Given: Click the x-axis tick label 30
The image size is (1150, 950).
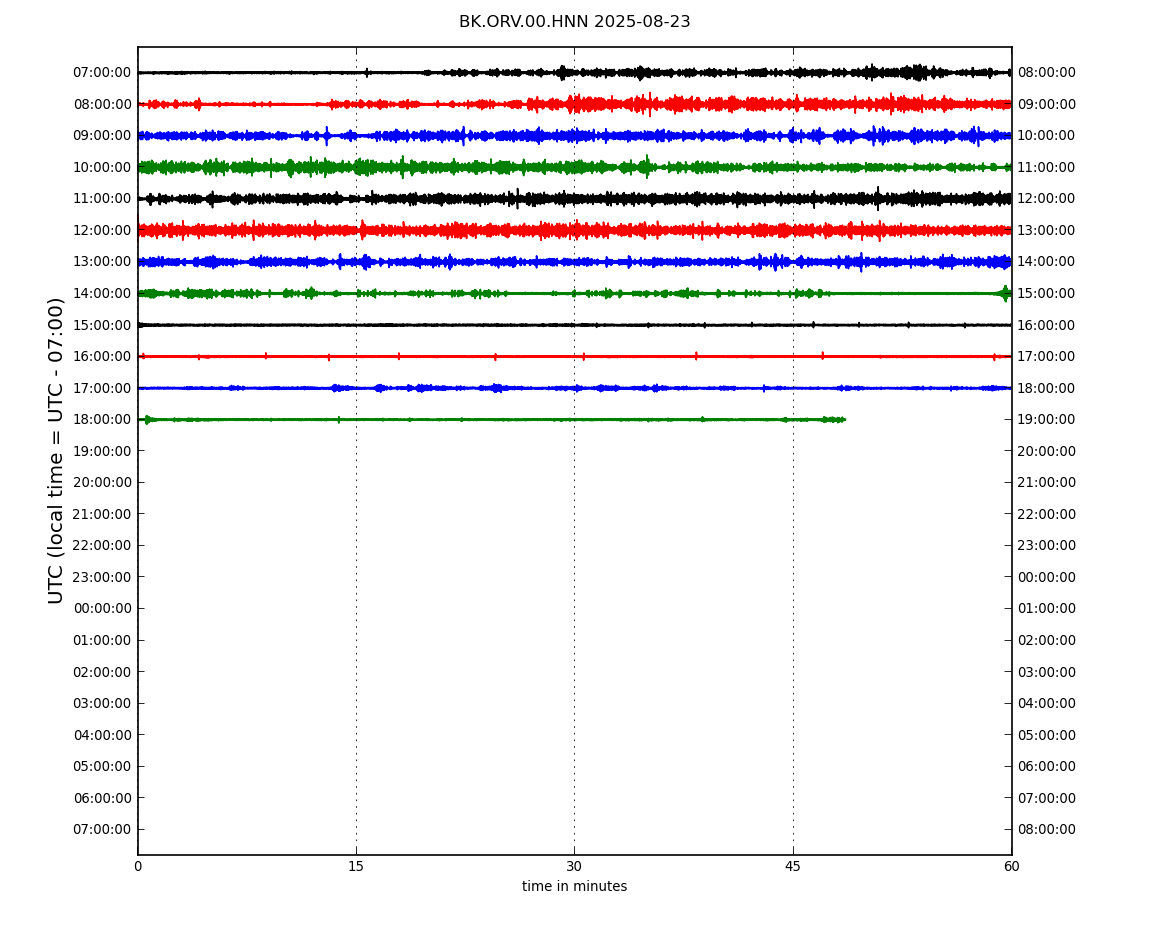Looking at the screenshot, I should 574,866.
